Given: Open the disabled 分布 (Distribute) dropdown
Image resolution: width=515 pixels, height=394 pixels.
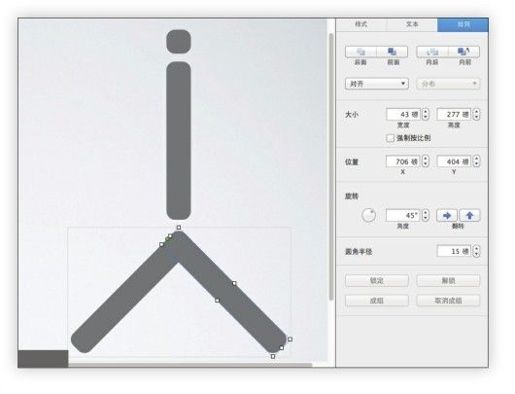Looking at the screenshot, I should point(448,84).
